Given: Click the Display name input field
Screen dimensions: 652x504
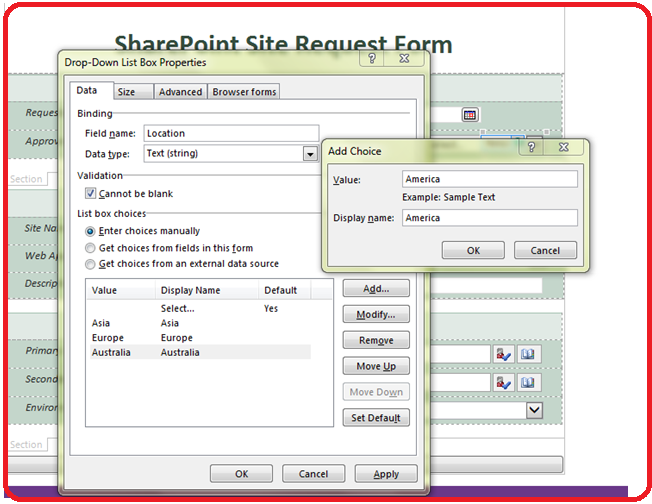Looking at the screenshot, I should (x=490, y=217).
